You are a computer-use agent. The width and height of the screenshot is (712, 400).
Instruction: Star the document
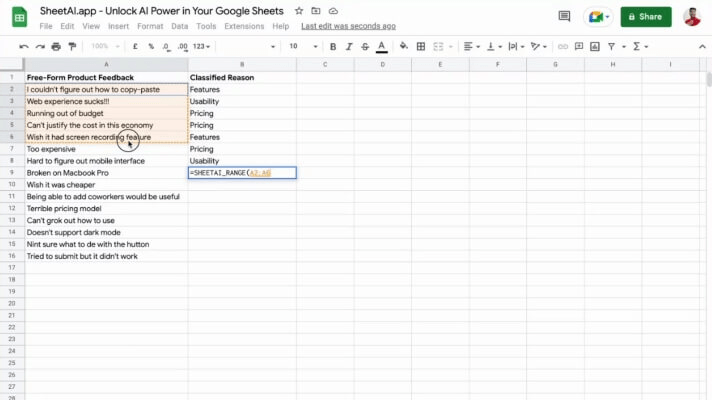(x=299, y=11)
